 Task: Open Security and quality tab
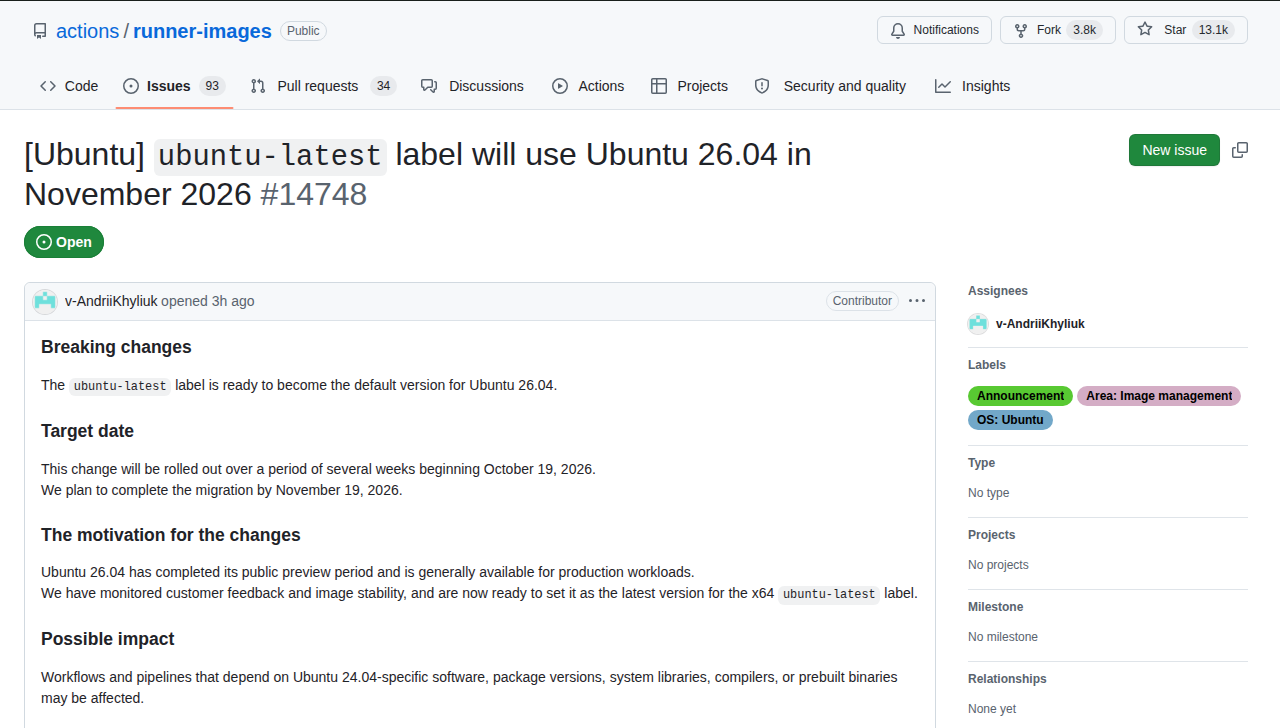tap(830, 86)
